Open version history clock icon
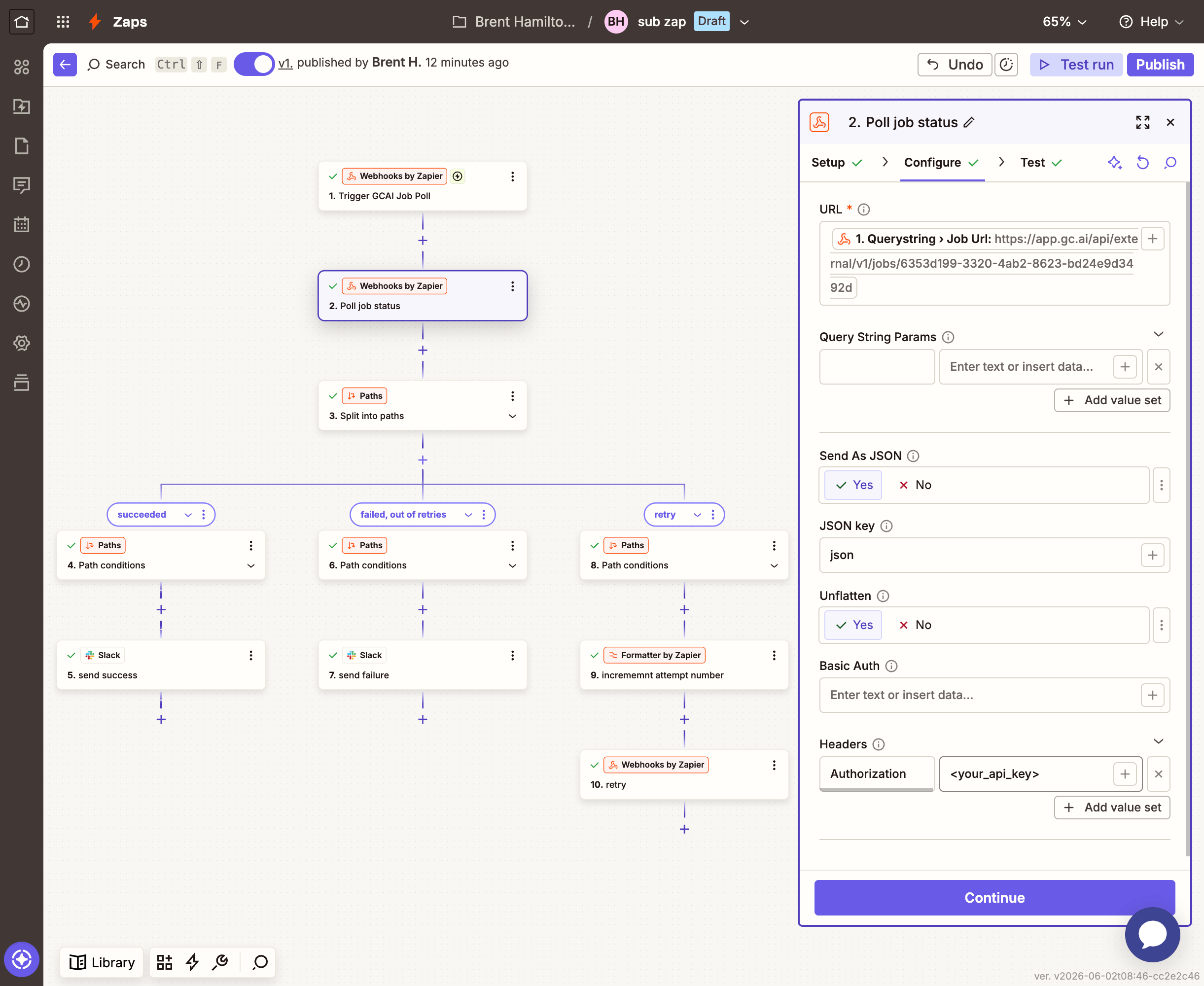The image size is (1204, 986). (x=1006, y=64)
